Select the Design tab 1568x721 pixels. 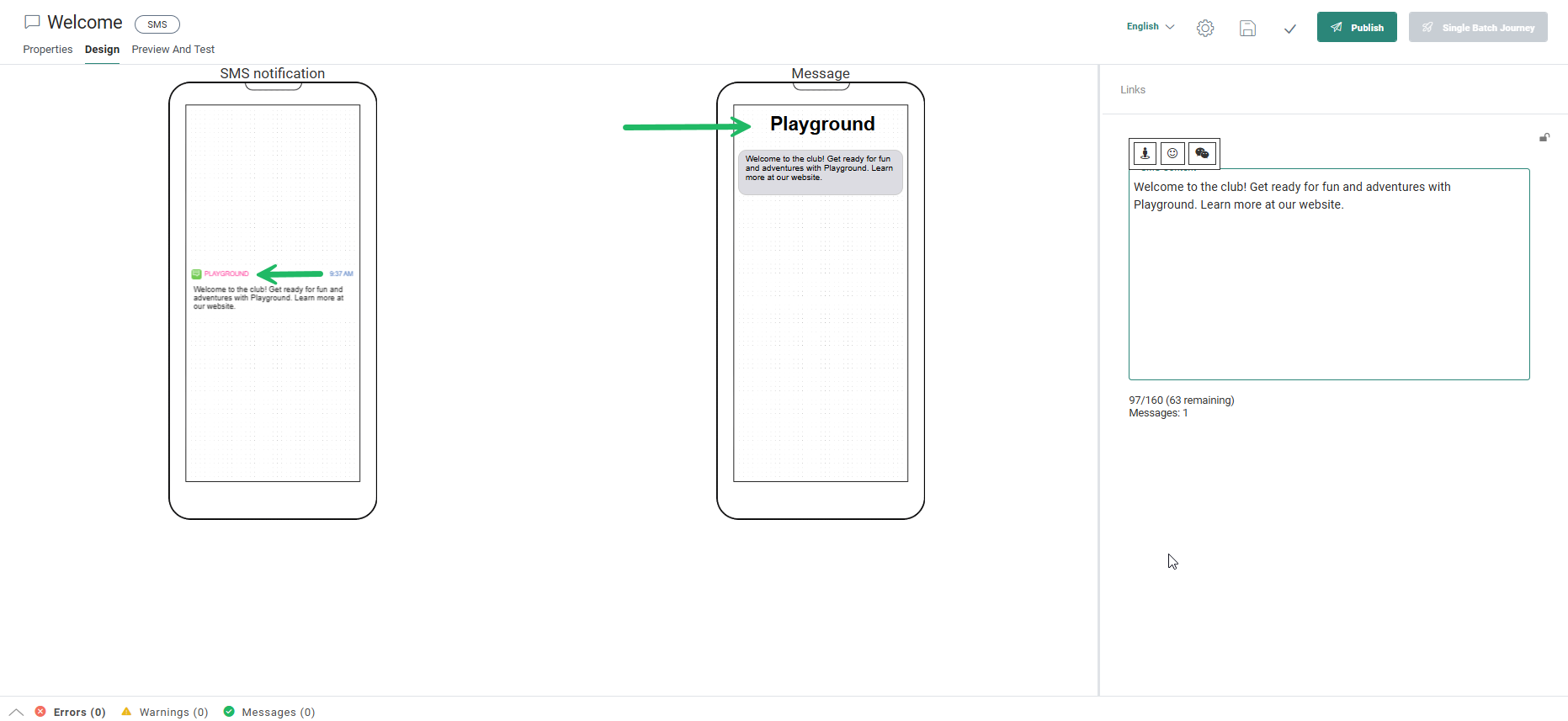coord(102,50)
